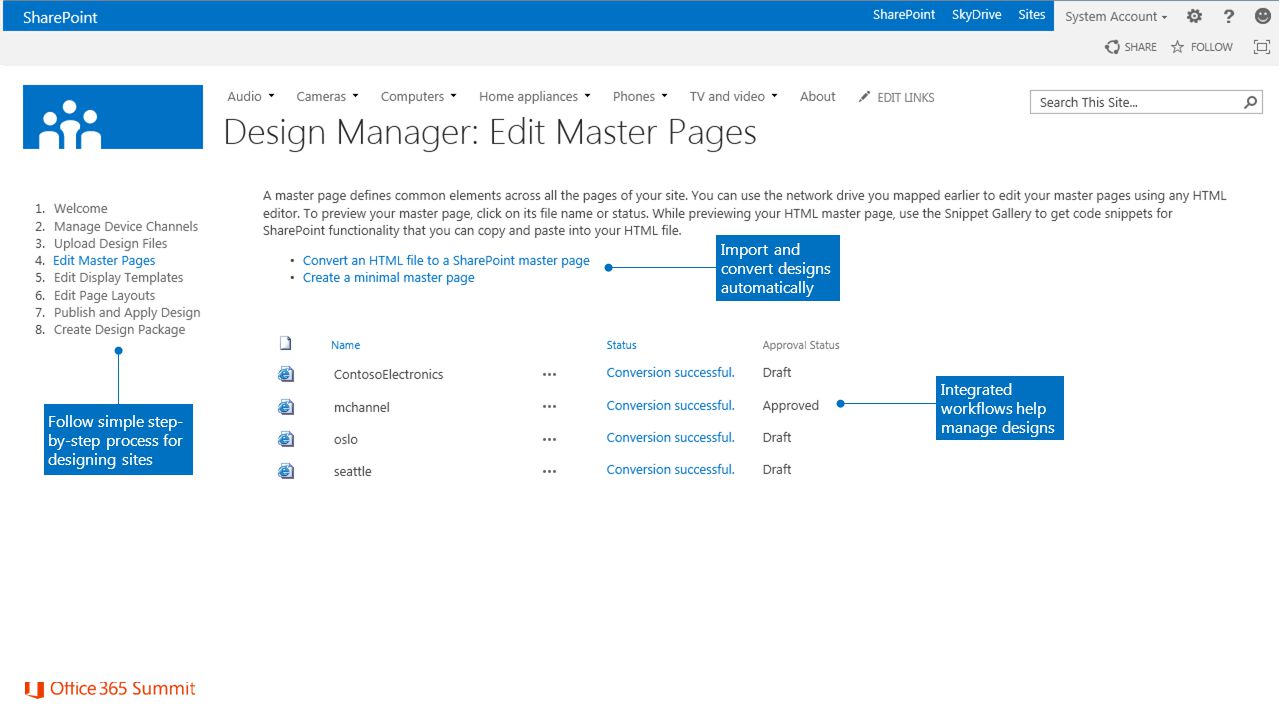Follow this site with star icon
This screenshot has width=1280, height=720.
[x=1178, y=47]
